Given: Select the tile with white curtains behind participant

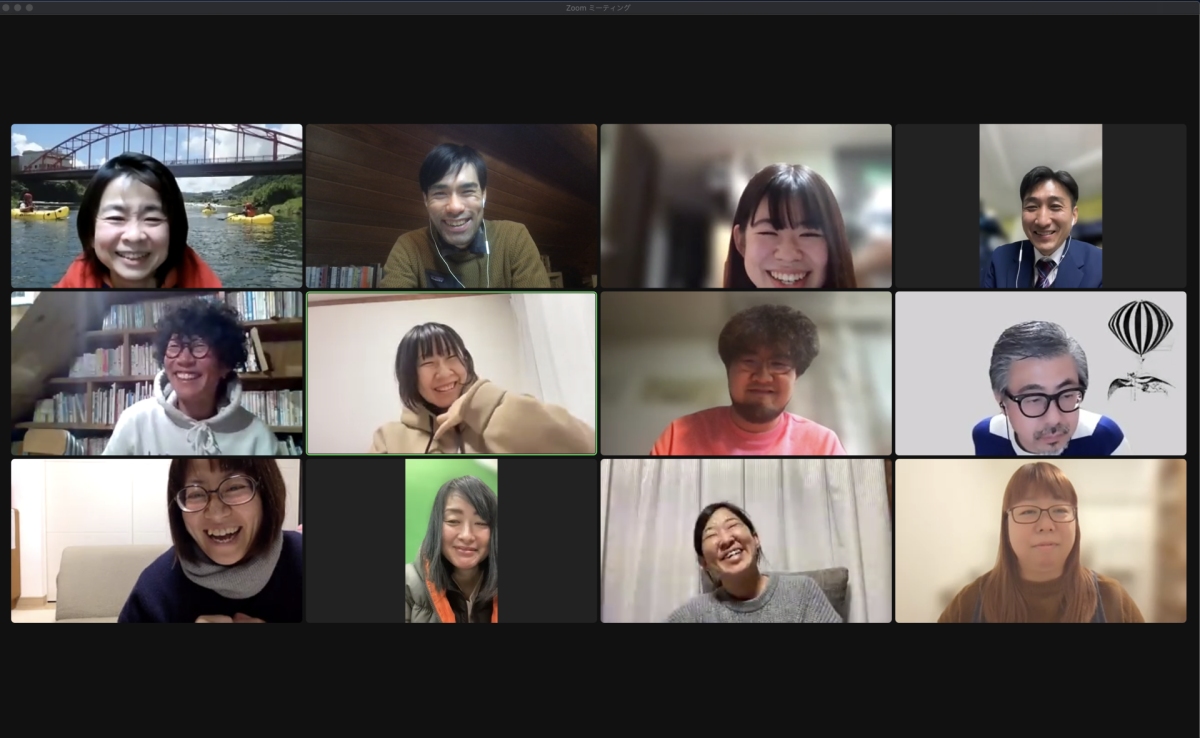Looking at the screenshot, I should 746,541.
